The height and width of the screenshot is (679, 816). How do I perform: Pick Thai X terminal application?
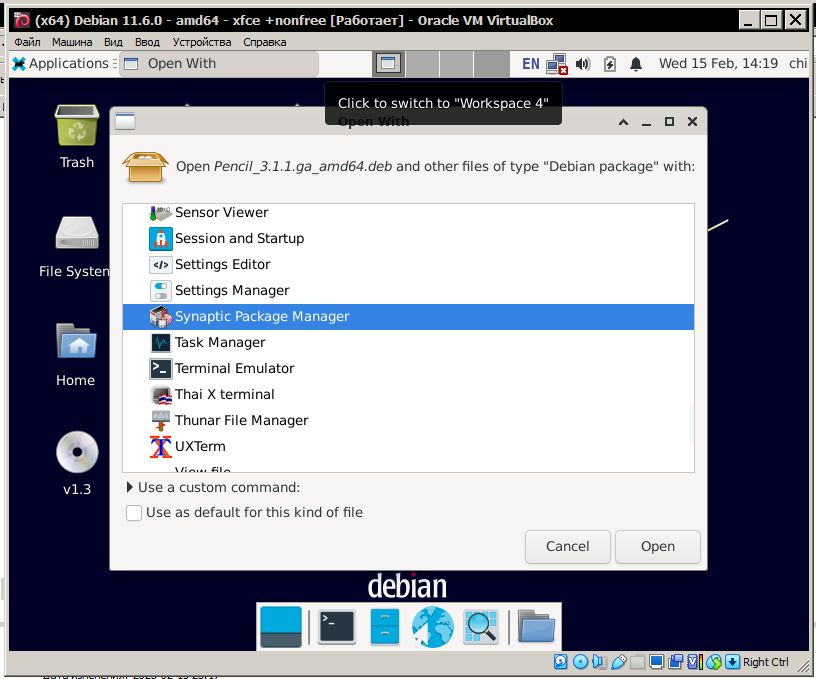click(409, 395)
